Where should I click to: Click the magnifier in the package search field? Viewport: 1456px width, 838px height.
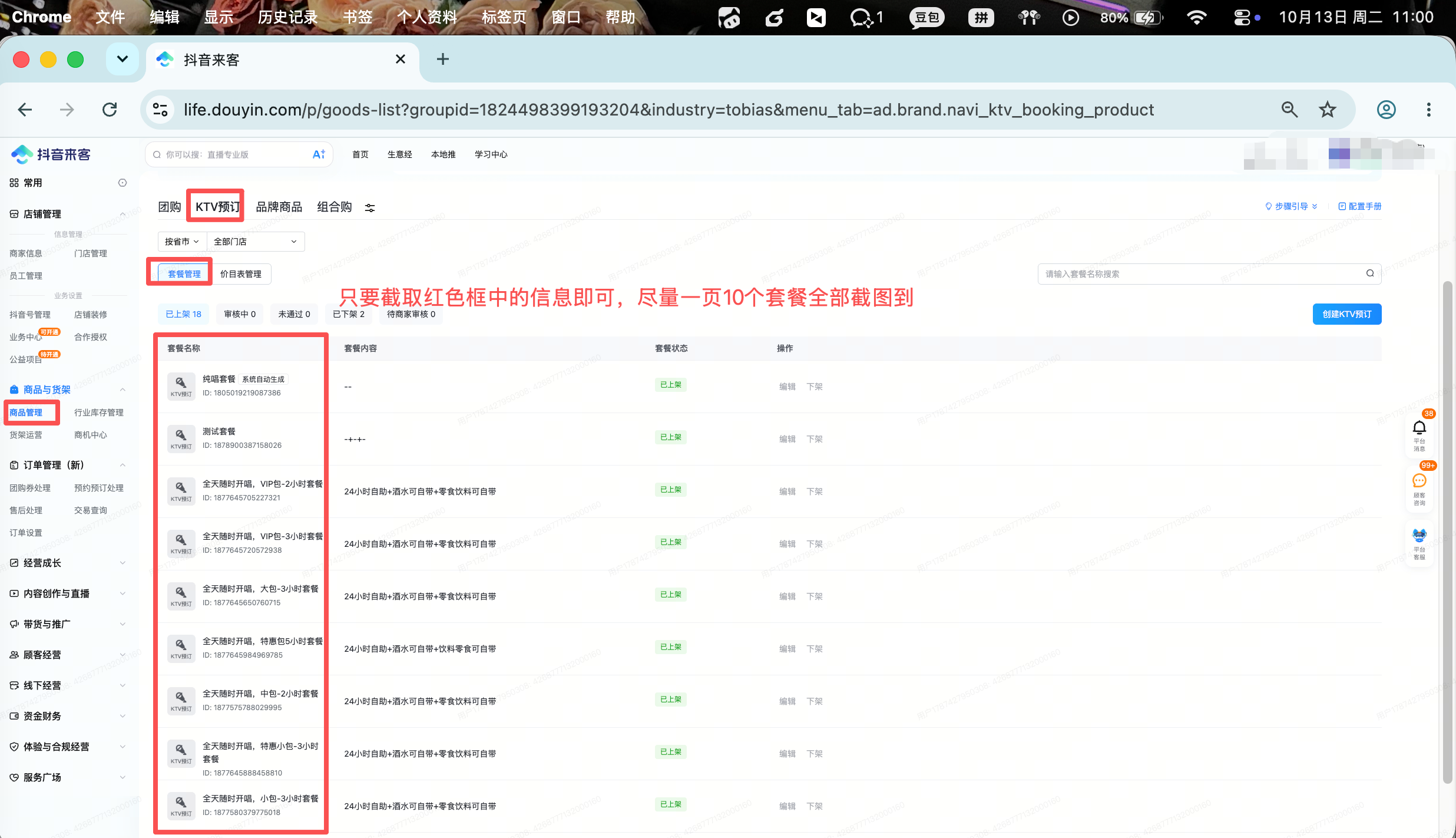(x=1370, y=273)
